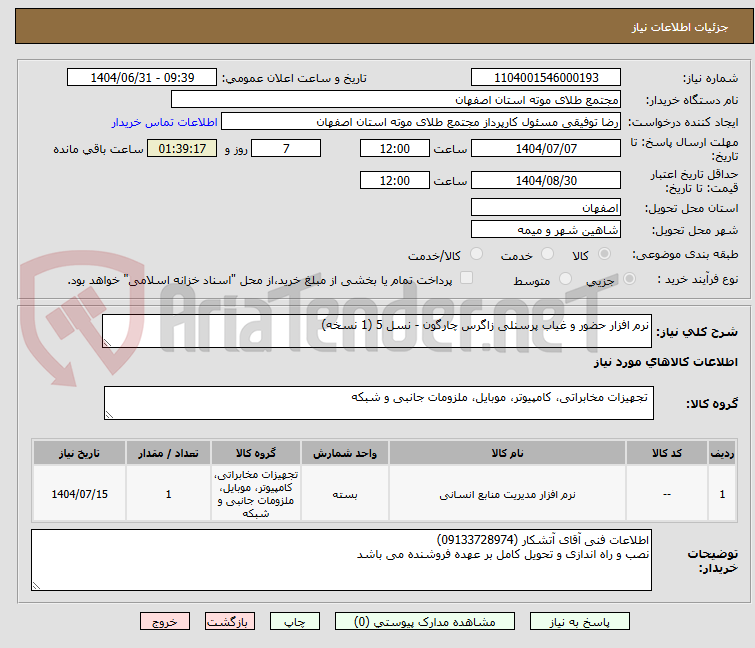The width and height of the screenshot is (755, 648).
Task: Select the کالا radio button
Action: tap(604, 254)
